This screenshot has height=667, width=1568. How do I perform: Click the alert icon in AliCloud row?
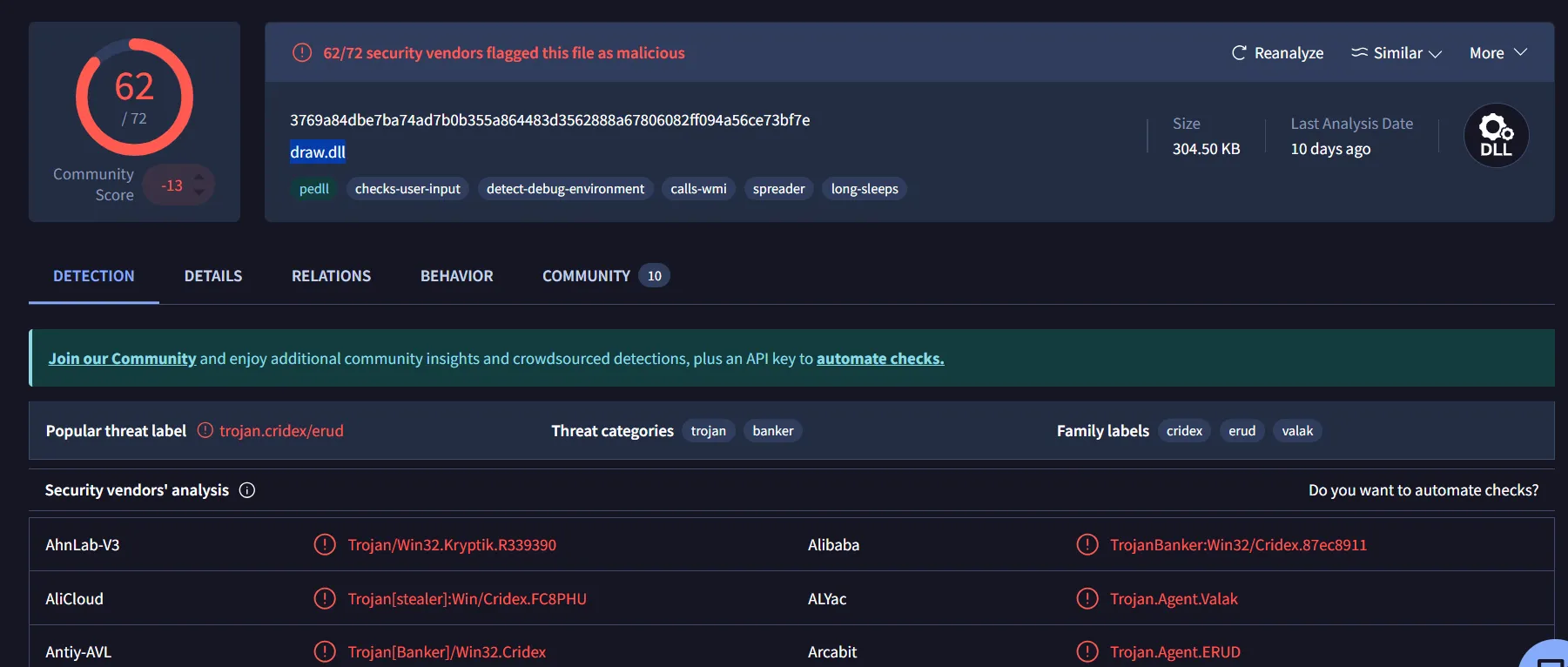[325, 598]
